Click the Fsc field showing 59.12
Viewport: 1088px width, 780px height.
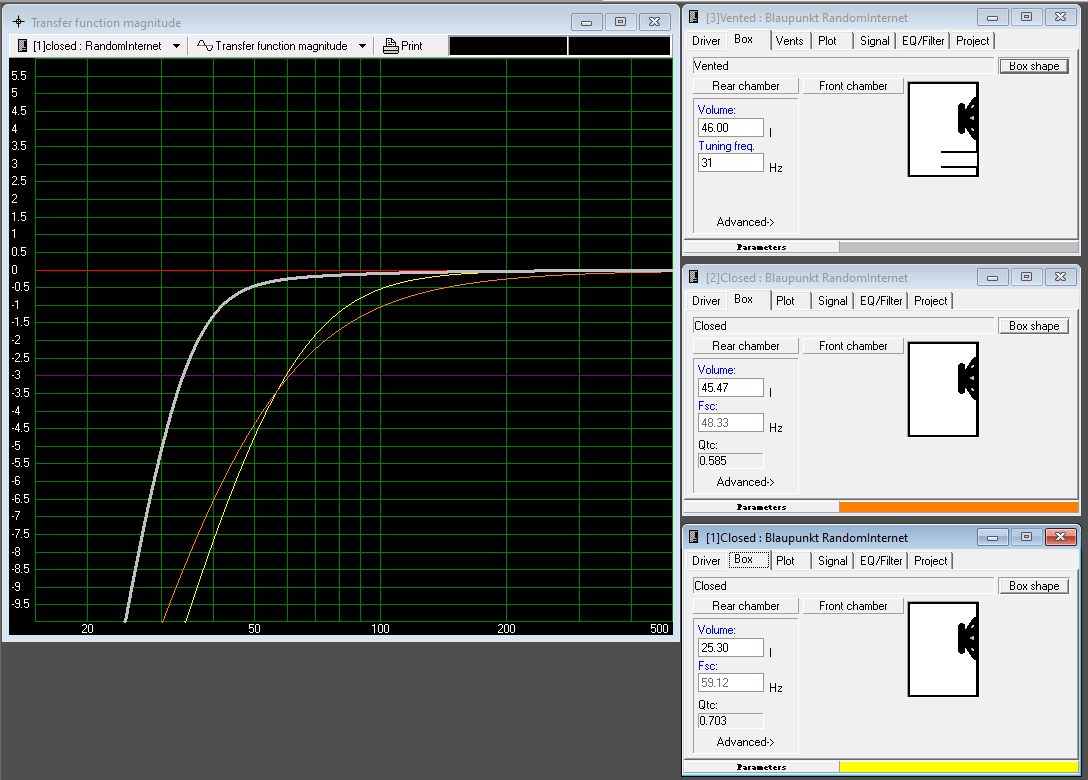click(731, 683)
